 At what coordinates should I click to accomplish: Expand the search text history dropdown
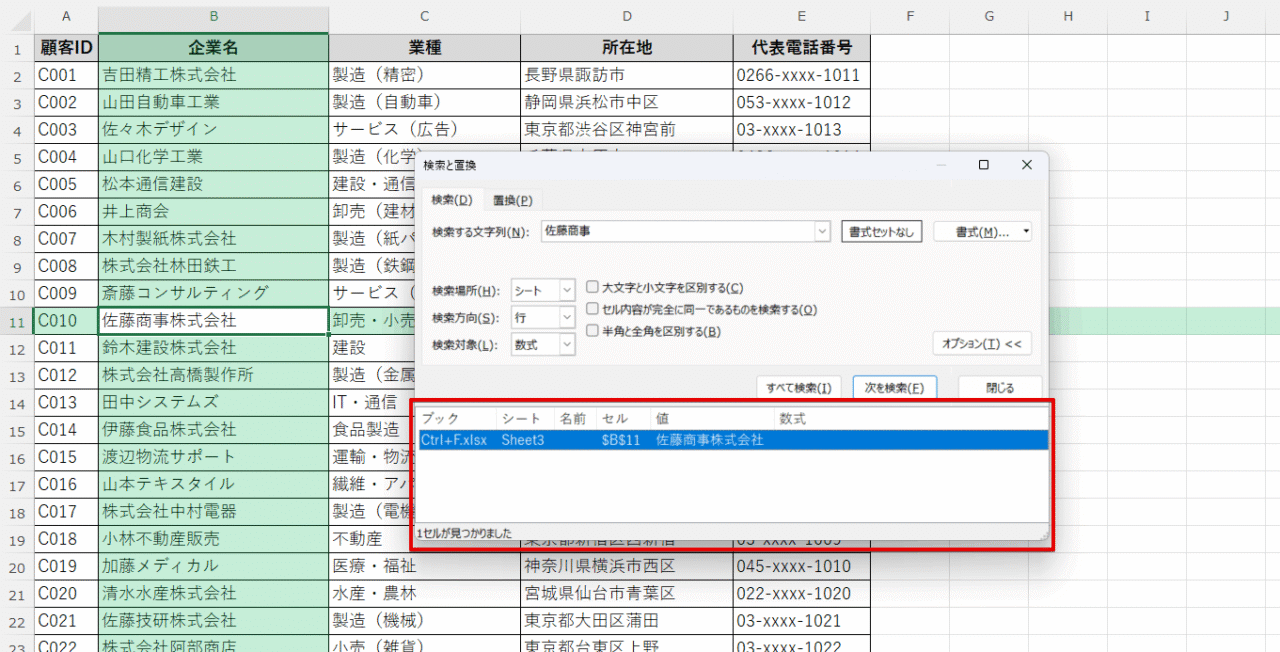coord(822,230)
